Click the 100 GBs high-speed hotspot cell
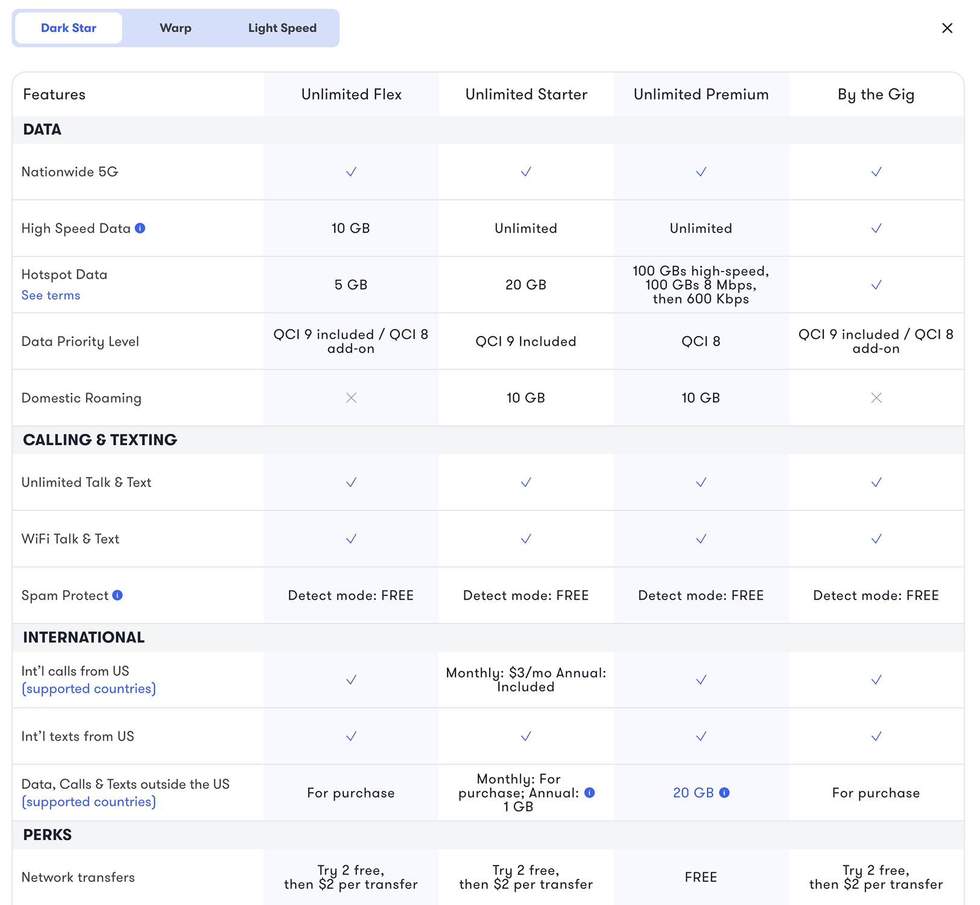 [x=701, y=285]
